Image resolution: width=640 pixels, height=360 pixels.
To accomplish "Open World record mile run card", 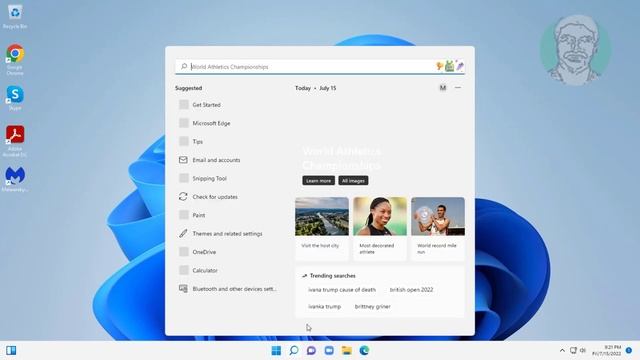I will pos(438,228).
